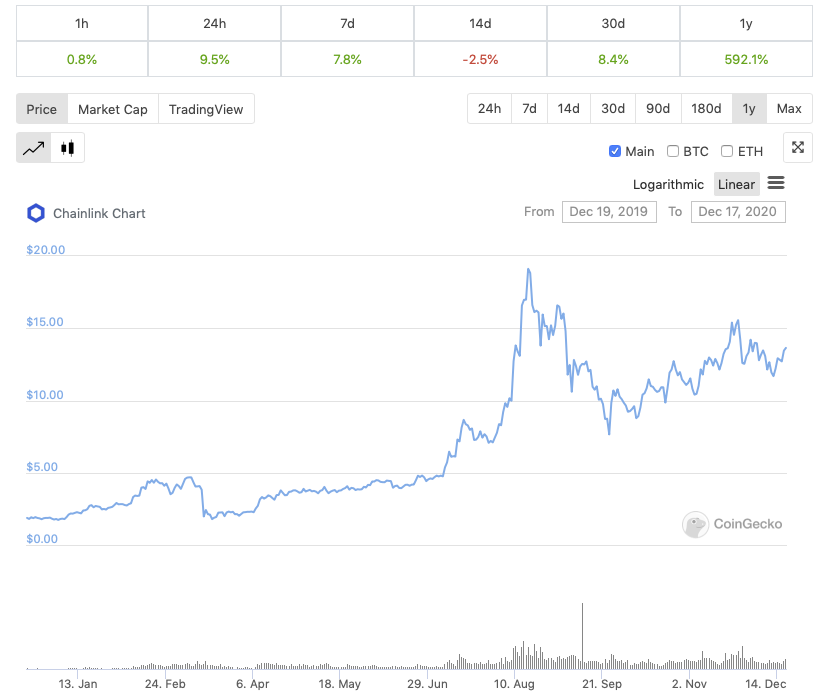Click the $5.00 axis label

pyautogui.click(x=42, y=467)
